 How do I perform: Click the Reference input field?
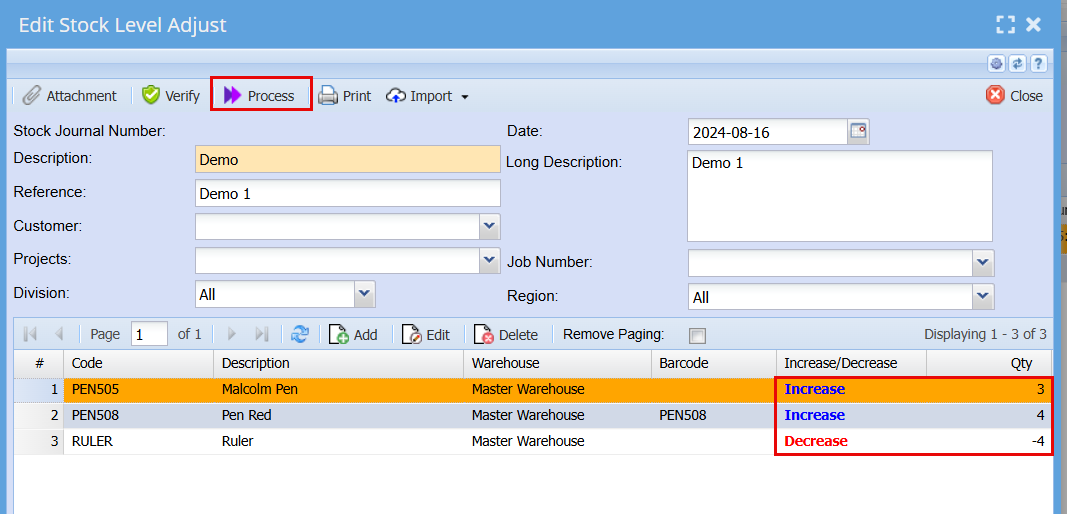347,193
